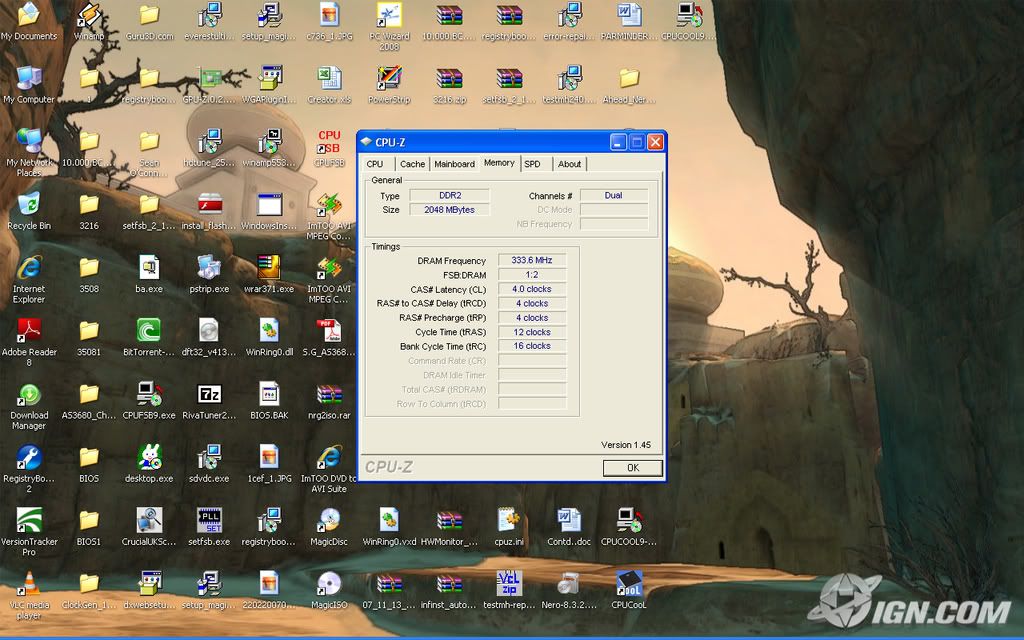This screenshot has width=1024, height=640.
Task: Click the PowerStrip desktop icon
Action: [389, 78]
